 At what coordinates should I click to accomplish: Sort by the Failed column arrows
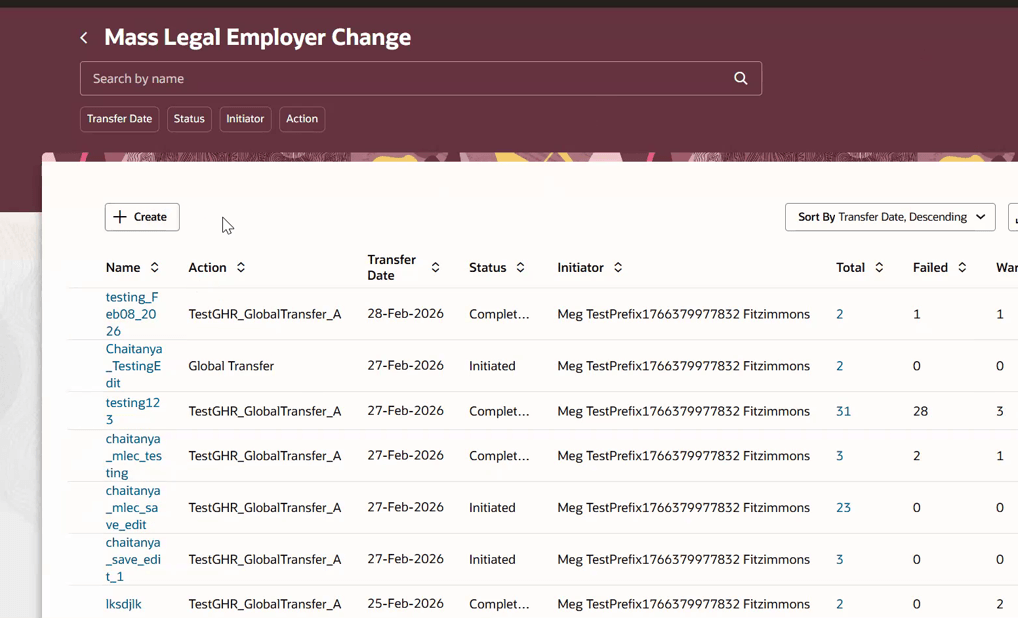pyautogui.click(x=962, y=267)
